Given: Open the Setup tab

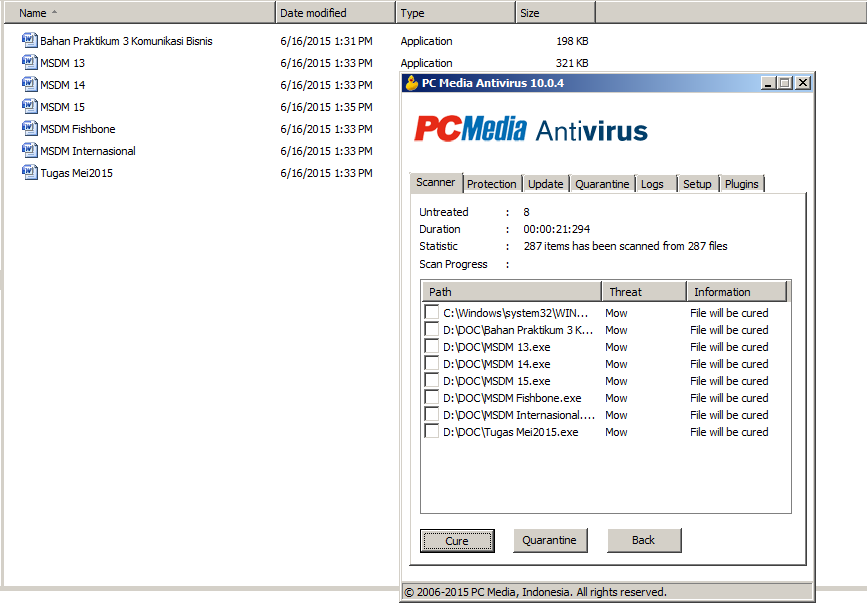Looking at the screenshot, I should [x=697, y=184].
